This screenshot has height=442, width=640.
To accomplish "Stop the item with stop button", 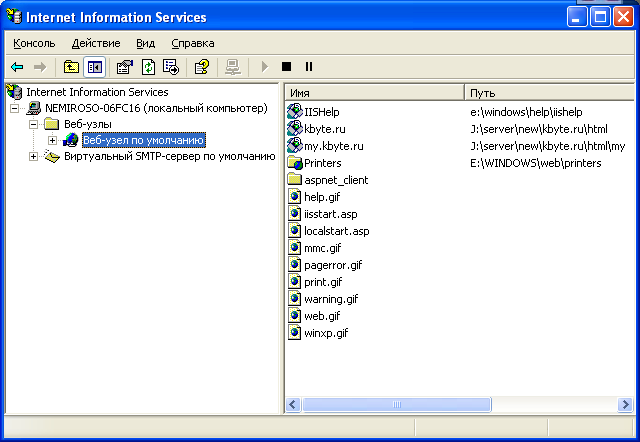I will tap(287, 66).
